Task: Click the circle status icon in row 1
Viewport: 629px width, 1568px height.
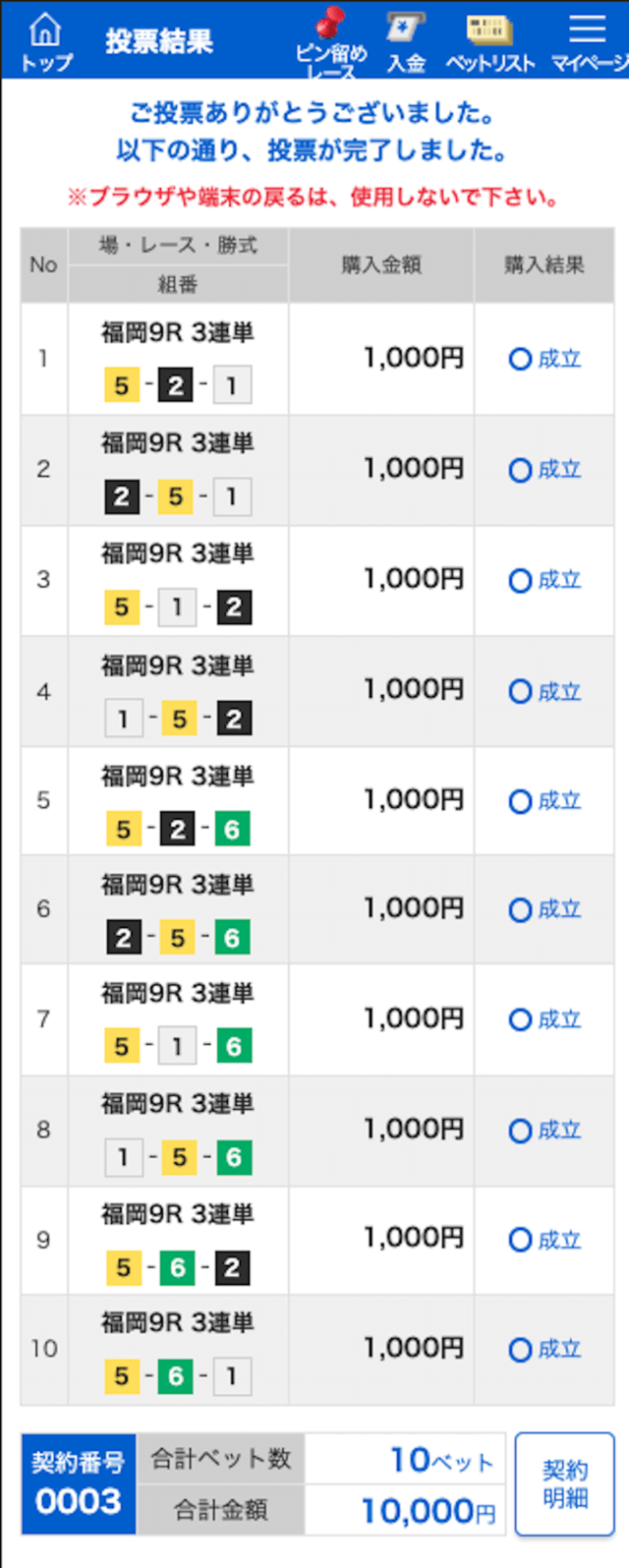Action: (520, 359)
